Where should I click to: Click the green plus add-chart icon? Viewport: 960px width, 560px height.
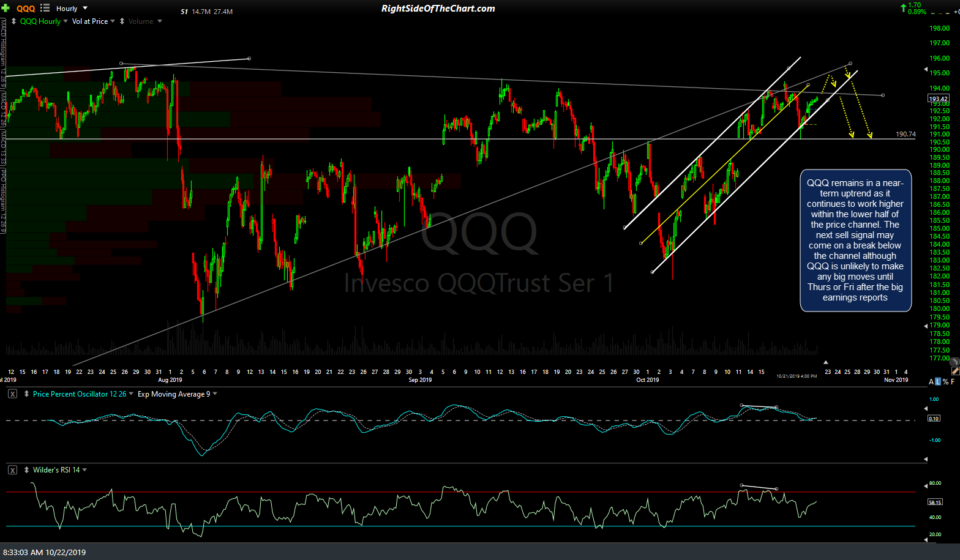[x=6, y=8]
